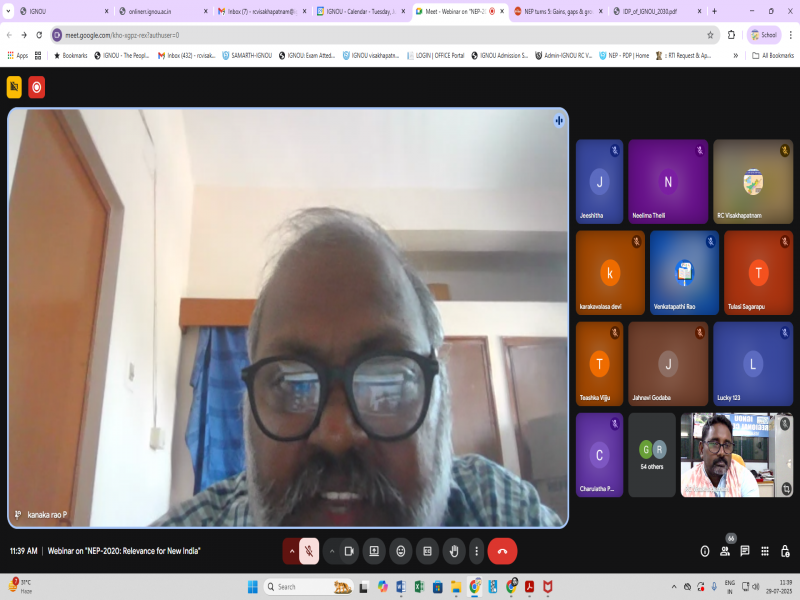This screenshot has height=600, width=800.
Task: Click the Jahnavi Godaba participant tile
Action: tap(668, 364)
